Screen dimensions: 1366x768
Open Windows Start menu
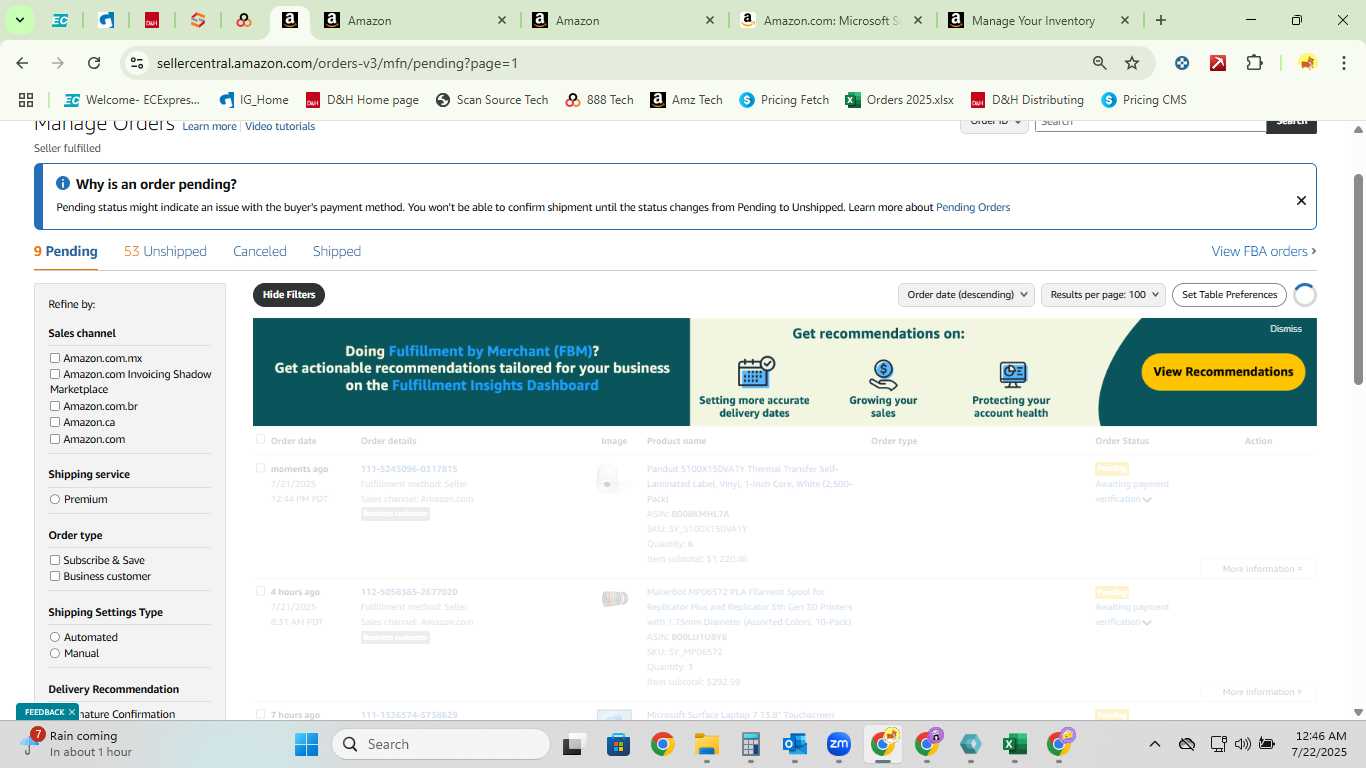[306, 744]
